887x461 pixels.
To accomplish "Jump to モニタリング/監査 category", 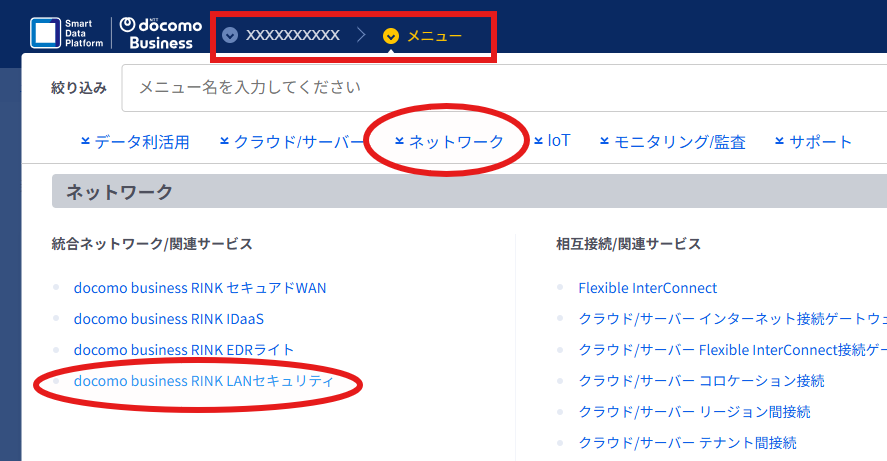I will [x=673, y=142].
